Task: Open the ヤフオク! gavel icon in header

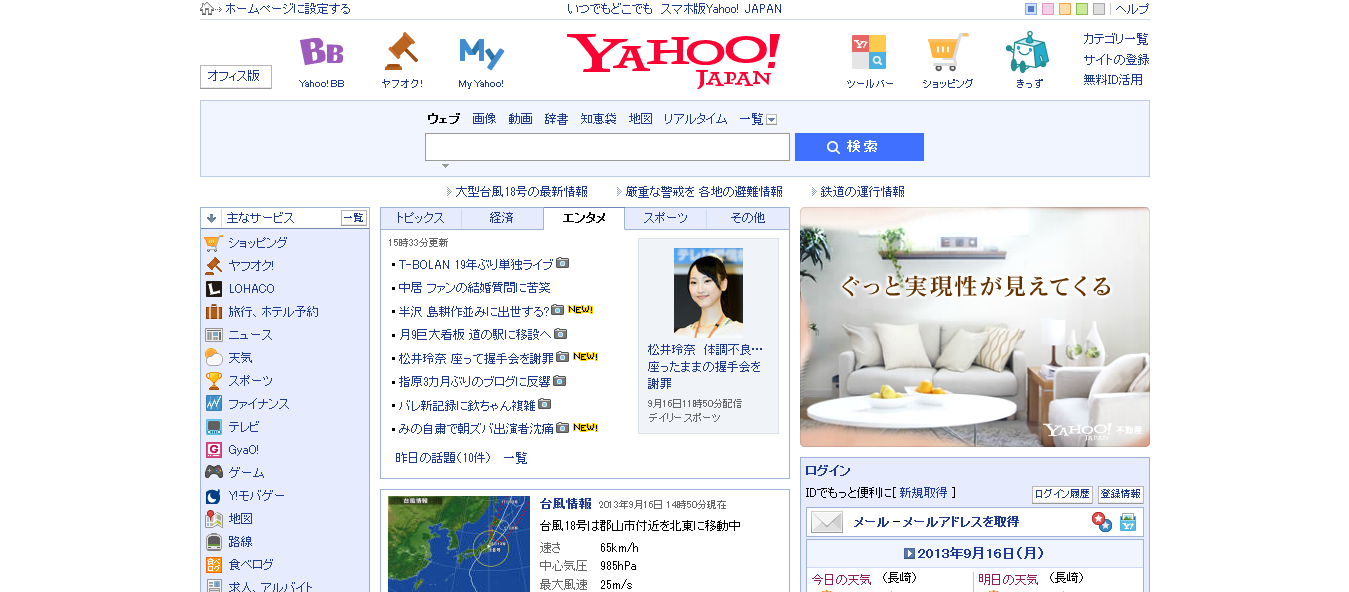Action: (x=401, y=51)
